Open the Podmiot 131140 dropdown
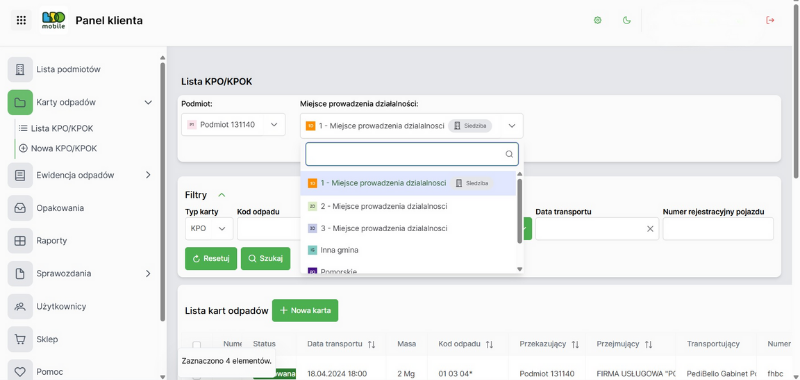 coord(233,124)
